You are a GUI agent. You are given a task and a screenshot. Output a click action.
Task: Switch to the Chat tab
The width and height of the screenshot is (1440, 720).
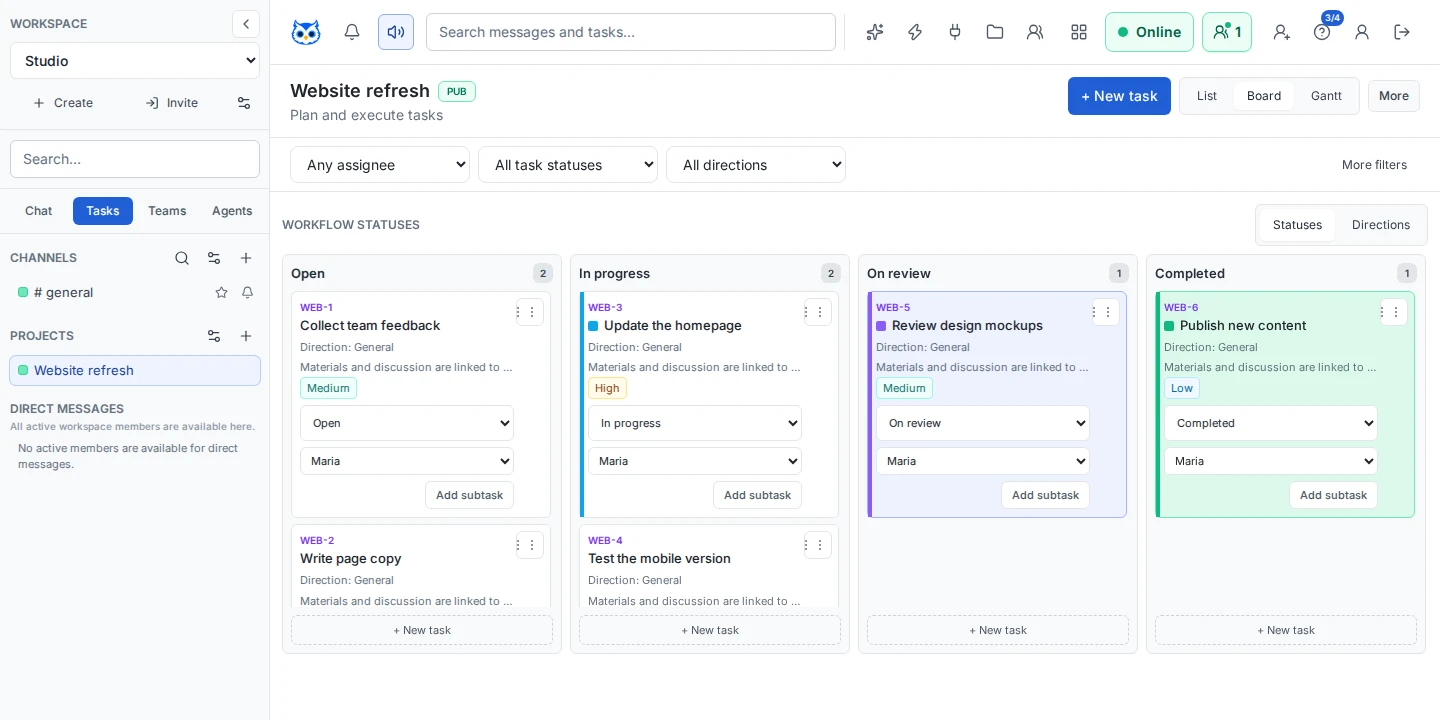39,211
